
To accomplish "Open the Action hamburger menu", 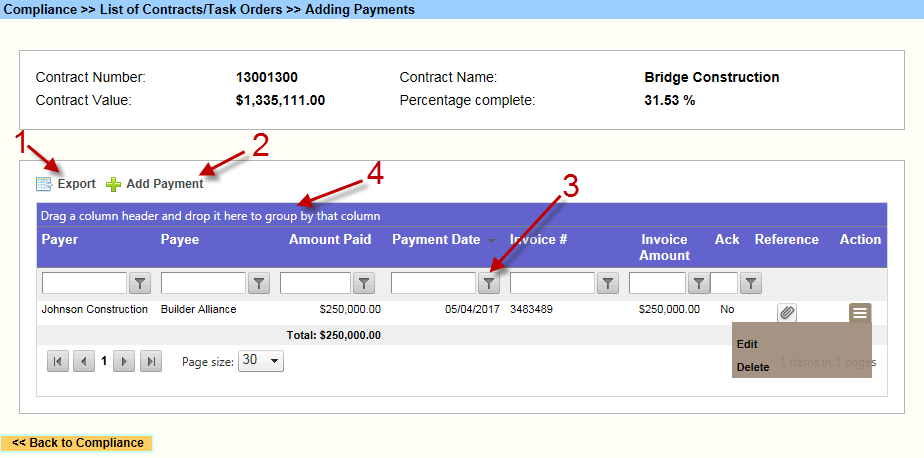I will point(859,313).
